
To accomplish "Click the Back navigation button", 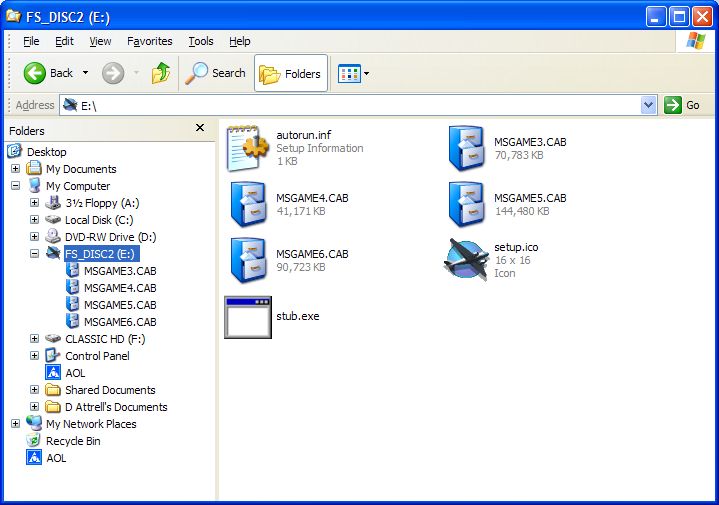I will (49, 73).
